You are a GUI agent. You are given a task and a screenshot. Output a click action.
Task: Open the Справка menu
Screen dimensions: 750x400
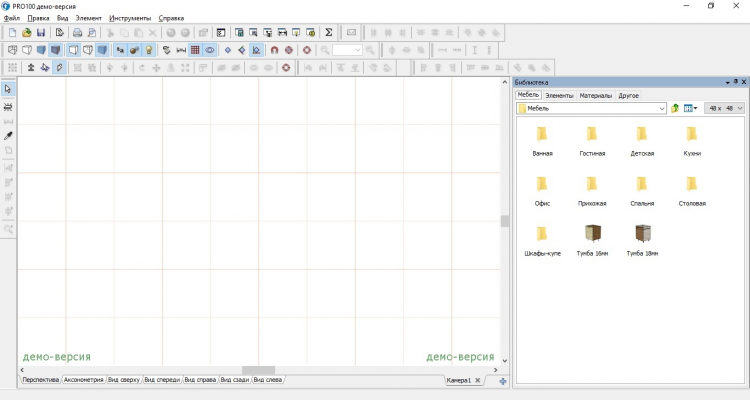171,18
